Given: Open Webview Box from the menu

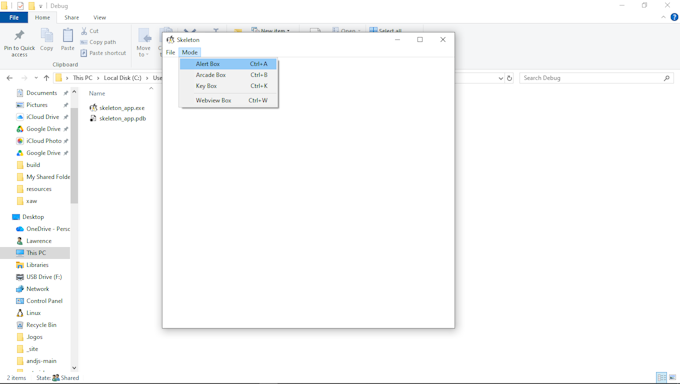Looking at the screenshot, I should pyautogui.click(x=228, y=100).
